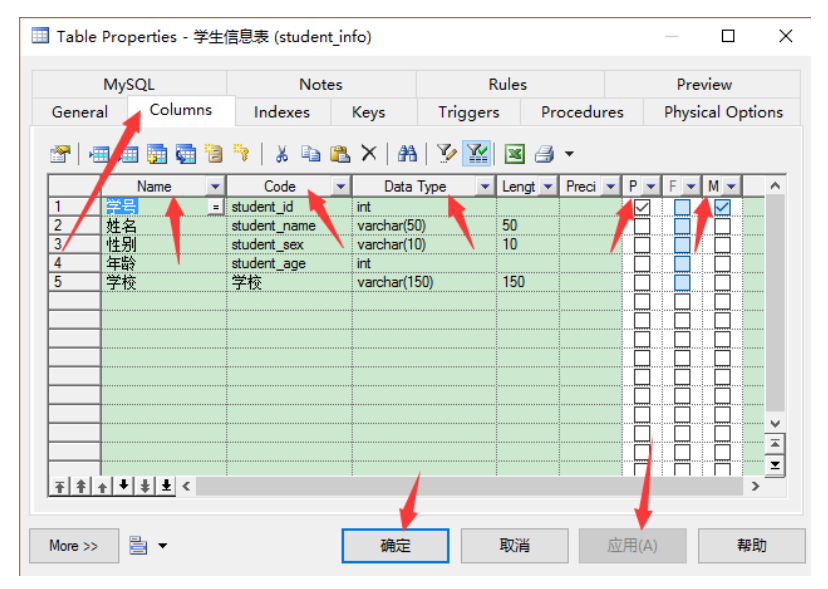The width and height of the screenshot is (828, 589).
Task: Open the Data Type column header dropdown
Action: pos(485,187)
